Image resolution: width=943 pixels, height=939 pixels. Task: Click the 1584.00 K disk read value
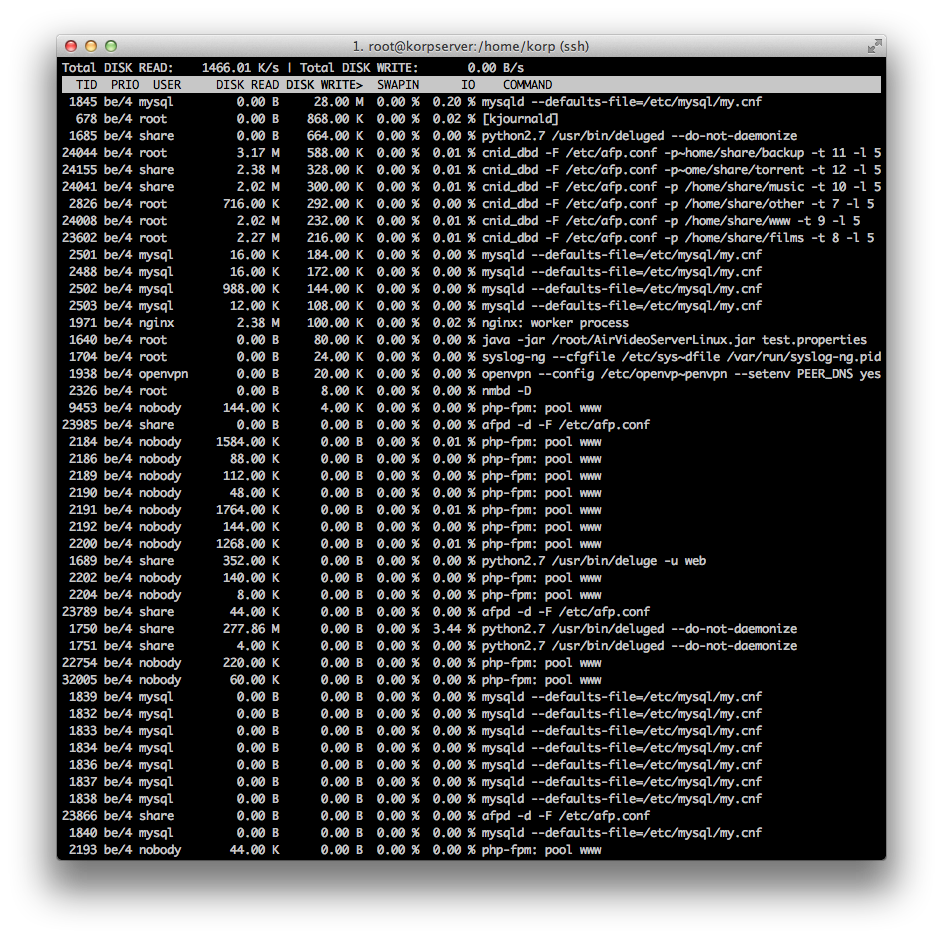(247, 442)
